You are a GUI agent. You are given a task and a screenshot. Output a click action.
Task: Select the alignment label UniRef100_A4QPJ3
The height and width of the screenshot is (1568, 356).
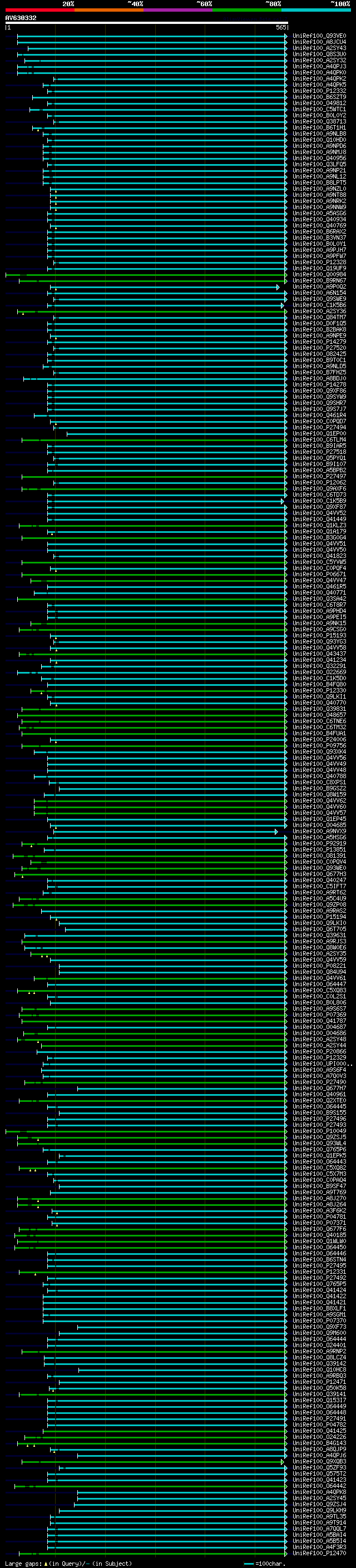(319, 66)
